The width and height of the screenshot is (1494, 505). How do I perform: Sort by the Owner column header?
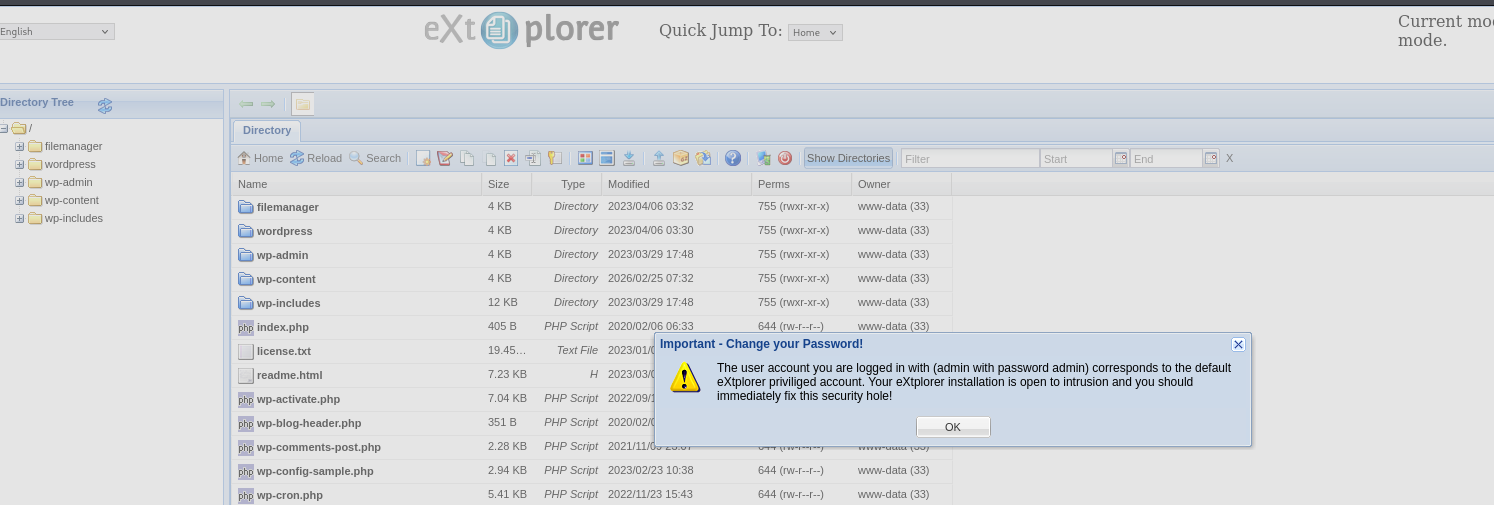pyautogui.click(x=902, y=184)
